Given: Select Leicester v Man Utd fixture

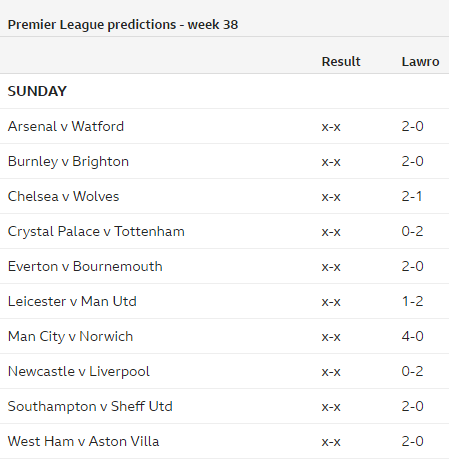Looking at the screenshot, I should 72,301.
